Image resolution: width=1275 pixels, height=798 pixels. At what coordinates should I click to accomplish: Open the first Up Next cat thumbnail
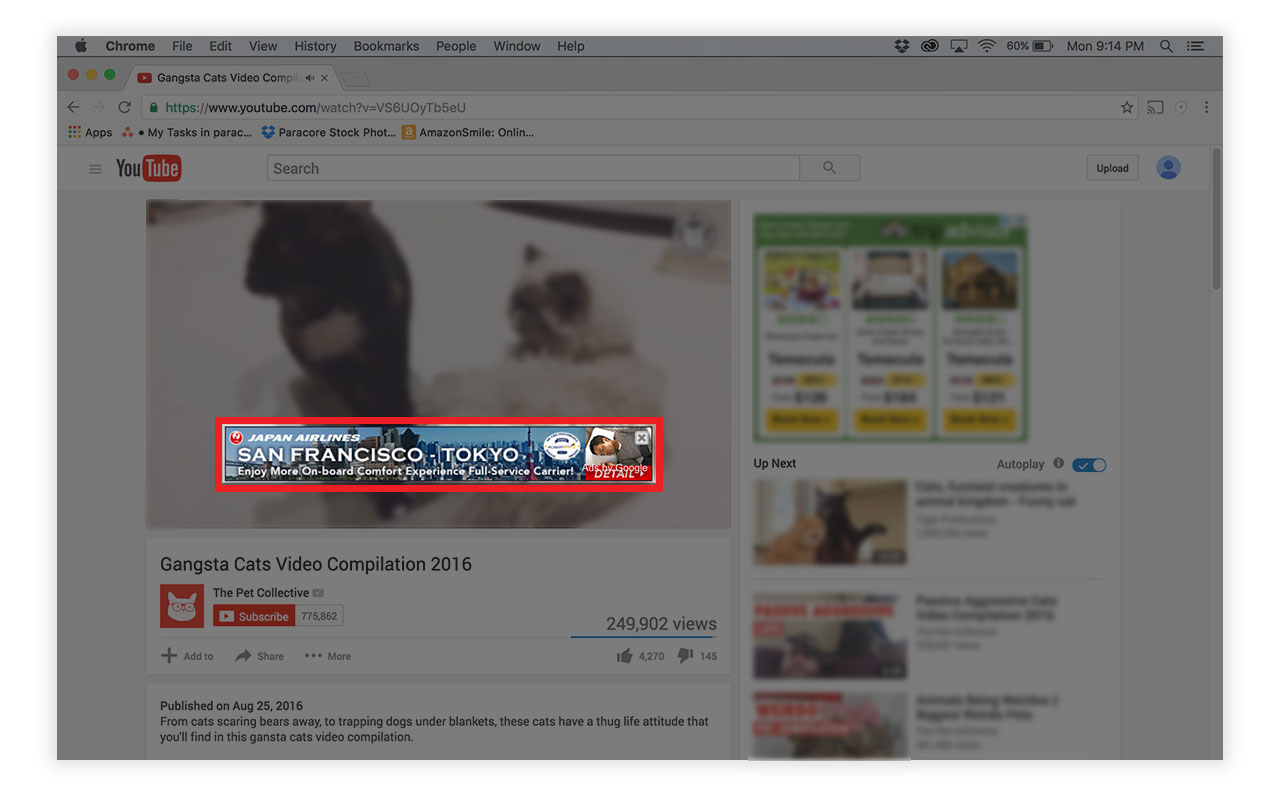(830, 523)
